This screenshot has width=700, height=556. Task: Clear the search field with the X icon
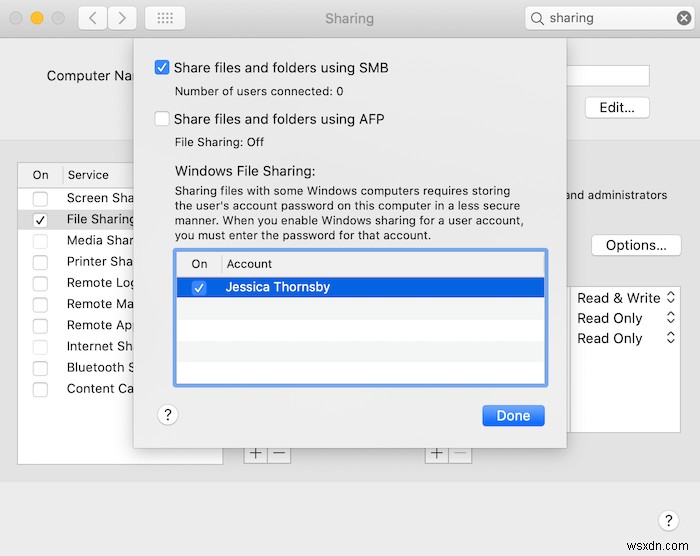point(683,18)
